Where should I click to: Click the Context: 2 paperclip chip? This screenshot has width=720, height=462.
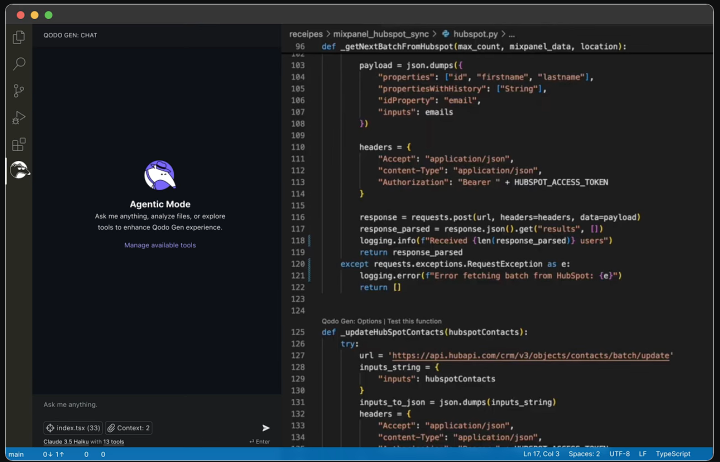pos(129,428)
